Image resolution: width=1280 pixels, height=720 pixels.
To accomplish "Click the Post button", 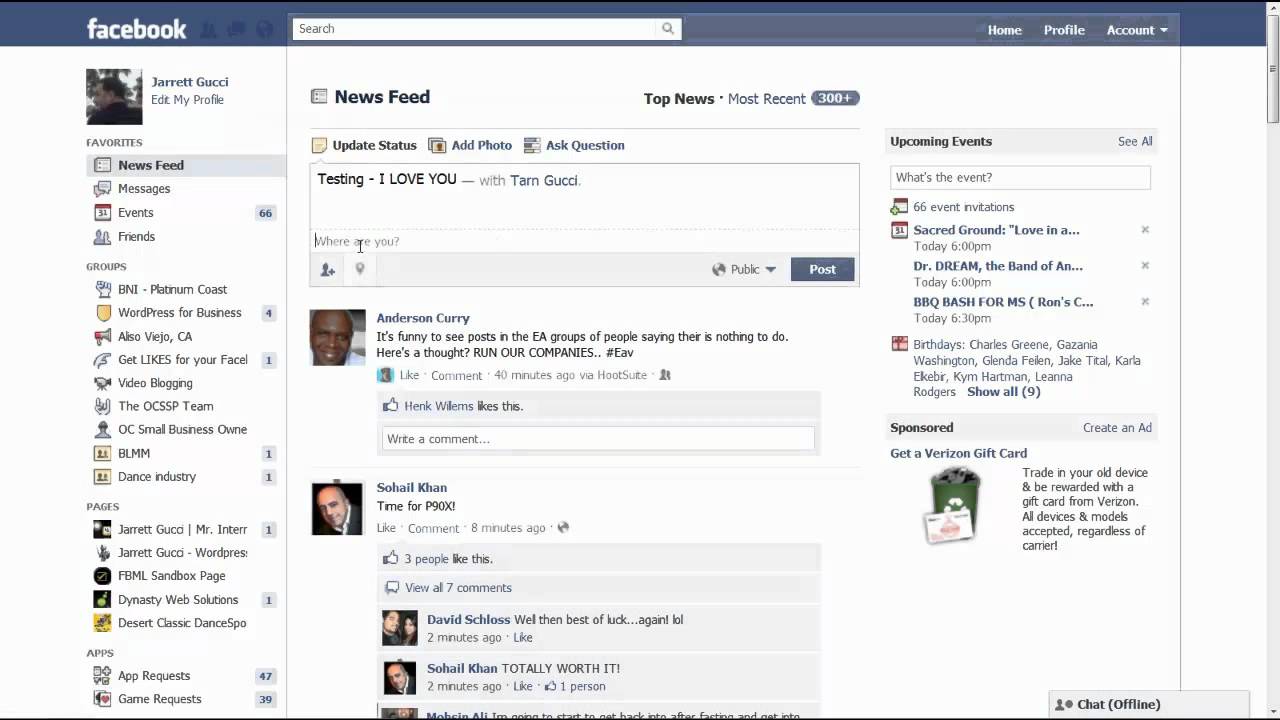I will (823, 269).
